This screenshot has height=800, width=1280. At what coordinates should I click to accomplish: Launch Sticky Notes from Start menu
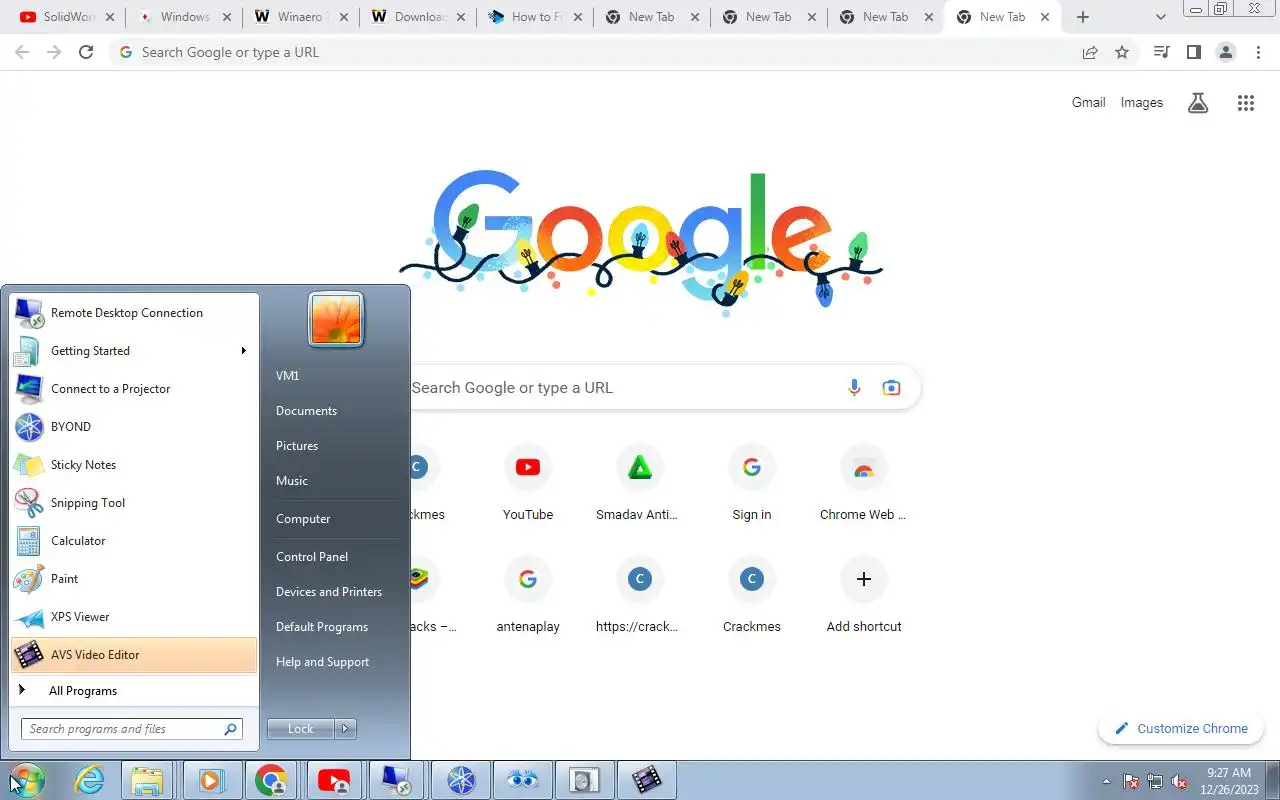pyautogui.click(x=134, y=465)
